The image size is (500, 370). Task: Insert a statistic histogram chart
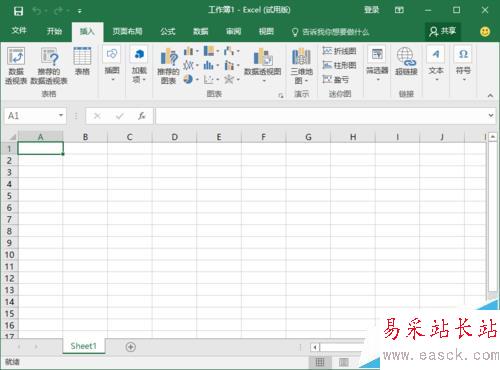(211, 65)
